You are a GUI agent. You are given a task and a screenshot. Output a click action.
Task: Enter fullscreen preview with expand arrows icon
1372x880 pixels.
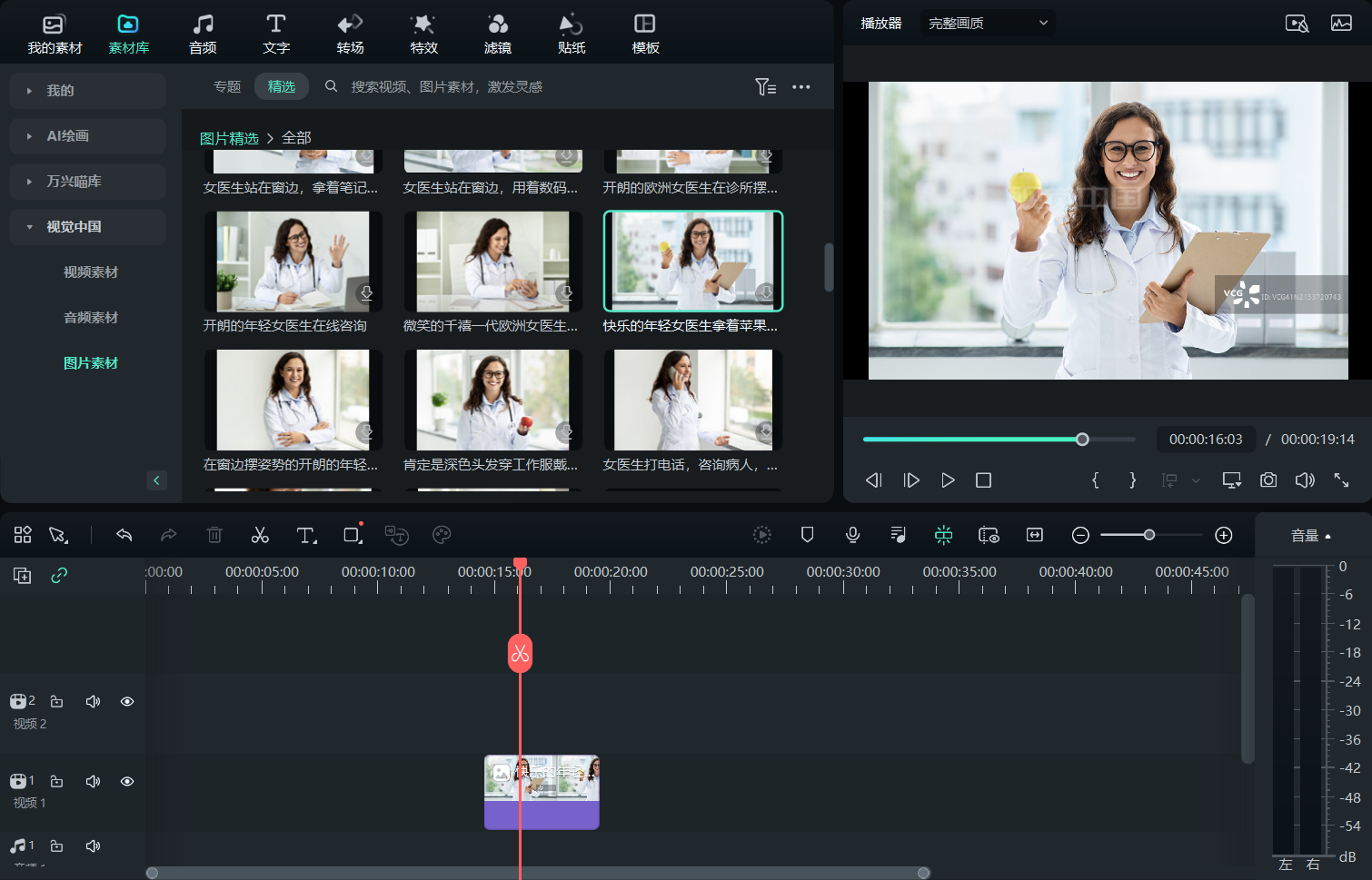point(1341,480)
